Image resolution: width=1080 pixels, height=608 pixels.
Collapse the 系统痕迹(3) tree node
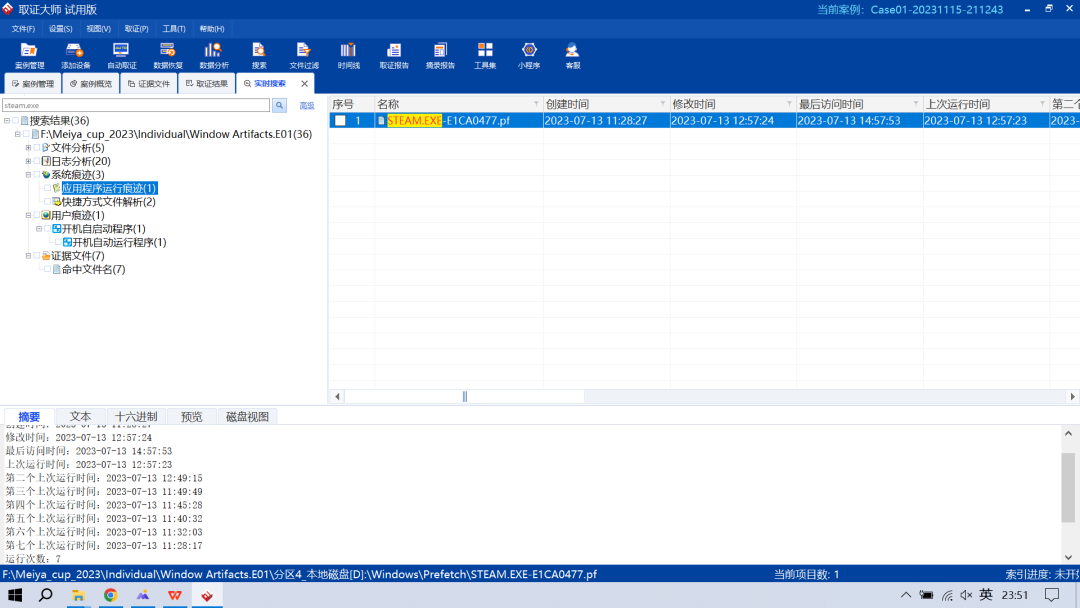pos(28,175)
